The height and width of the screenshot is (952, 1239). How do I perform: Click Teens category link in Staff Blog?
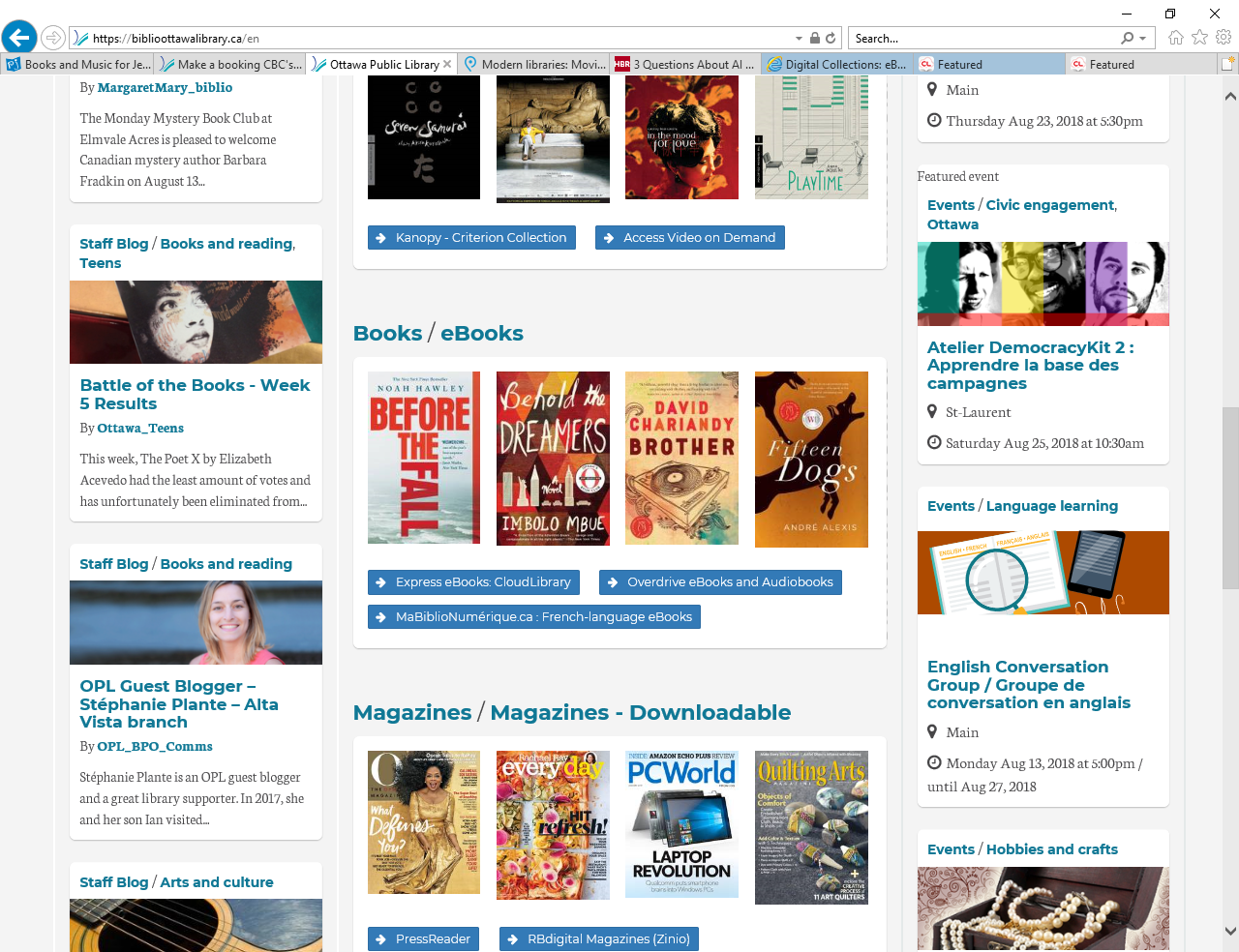click(101, 263)
